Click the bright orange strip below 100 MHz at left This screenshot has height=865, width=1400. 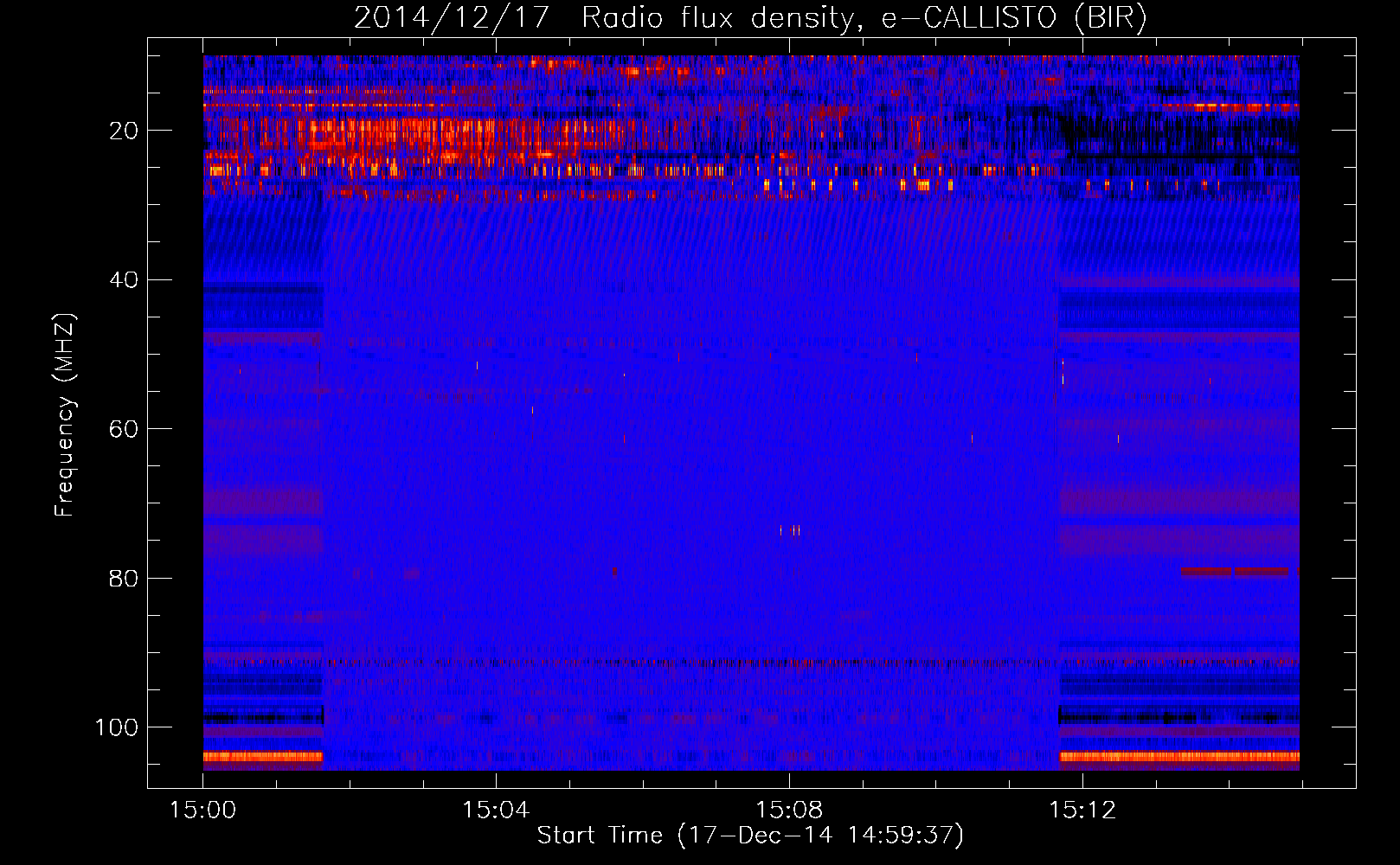pyautogui.click(x=263, y=757)
